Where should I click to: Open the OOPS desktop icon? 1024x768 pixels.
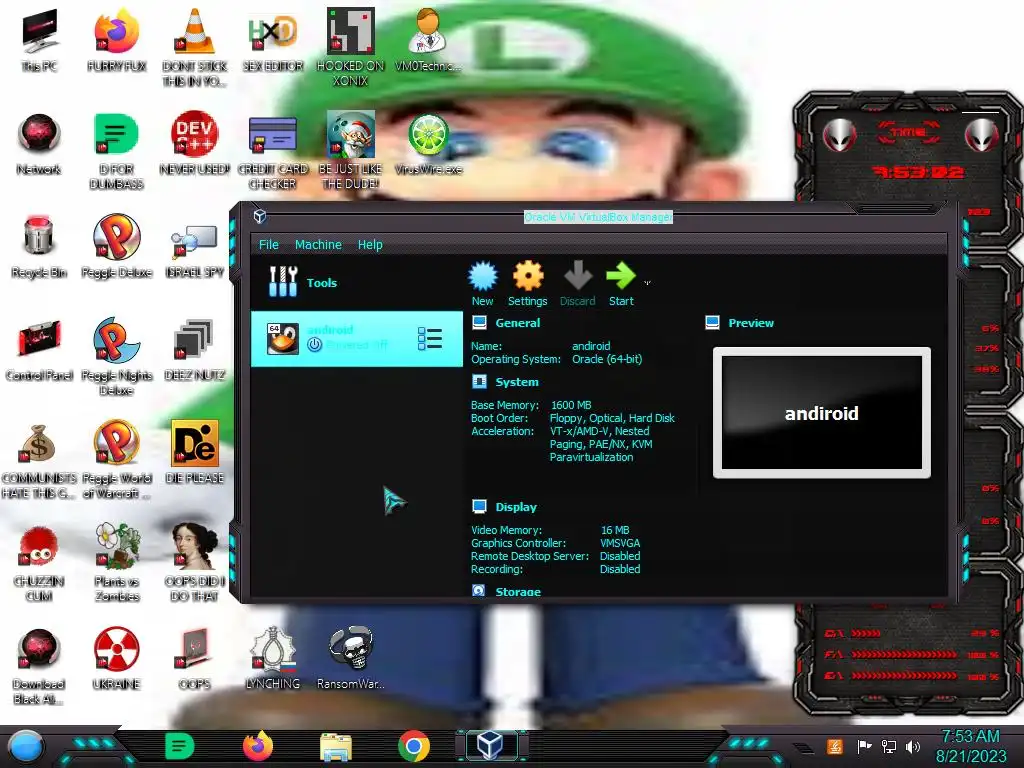click(194, 659)
